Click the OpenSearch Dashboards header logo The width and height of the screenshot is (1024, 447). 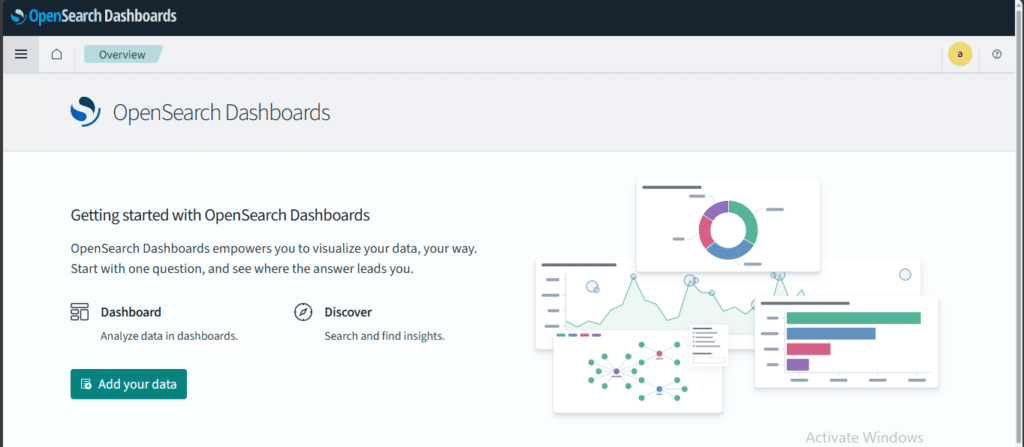(94, 16)
